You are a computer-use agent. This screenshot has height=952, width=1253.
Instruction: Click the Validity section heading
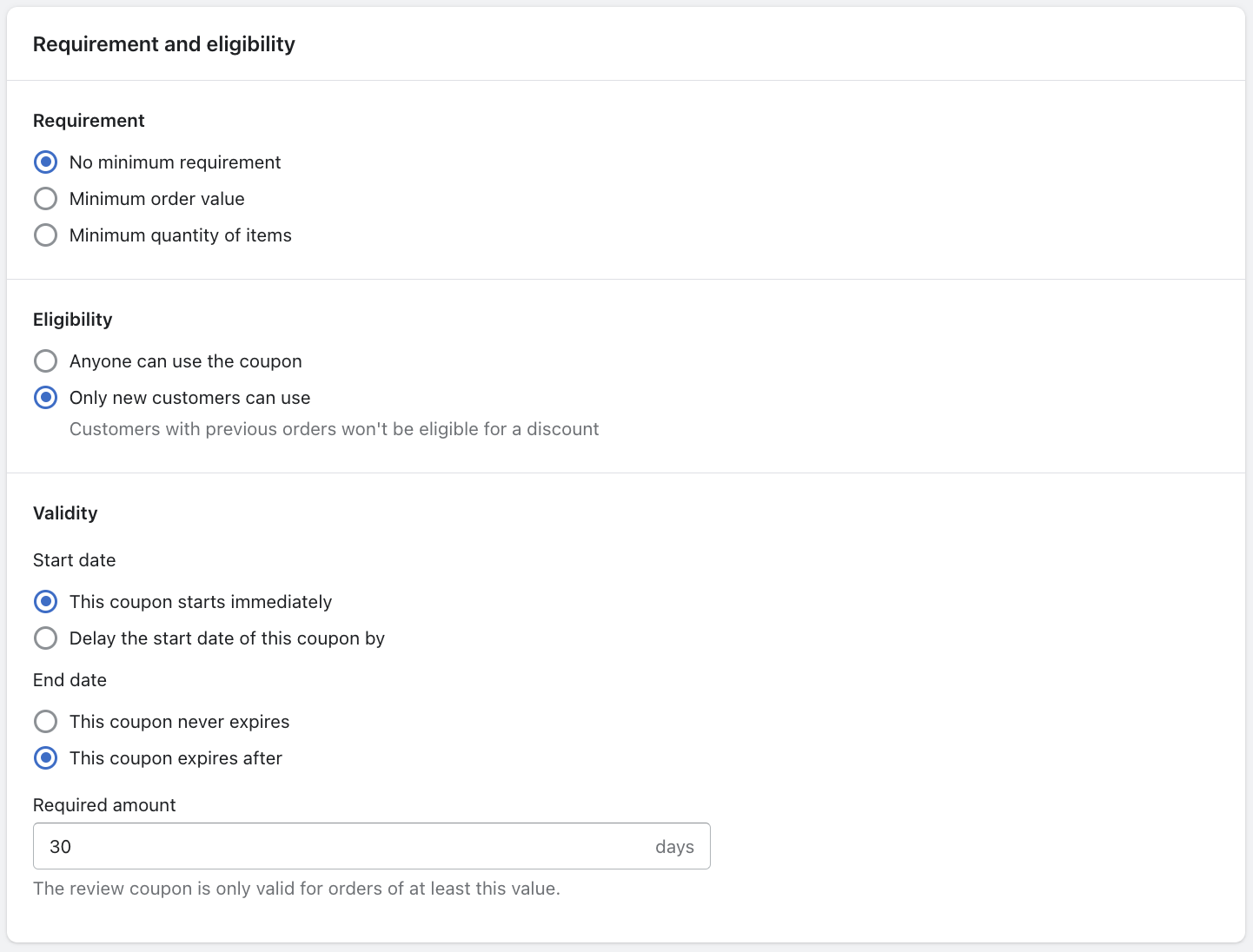(x=65, y=513)
